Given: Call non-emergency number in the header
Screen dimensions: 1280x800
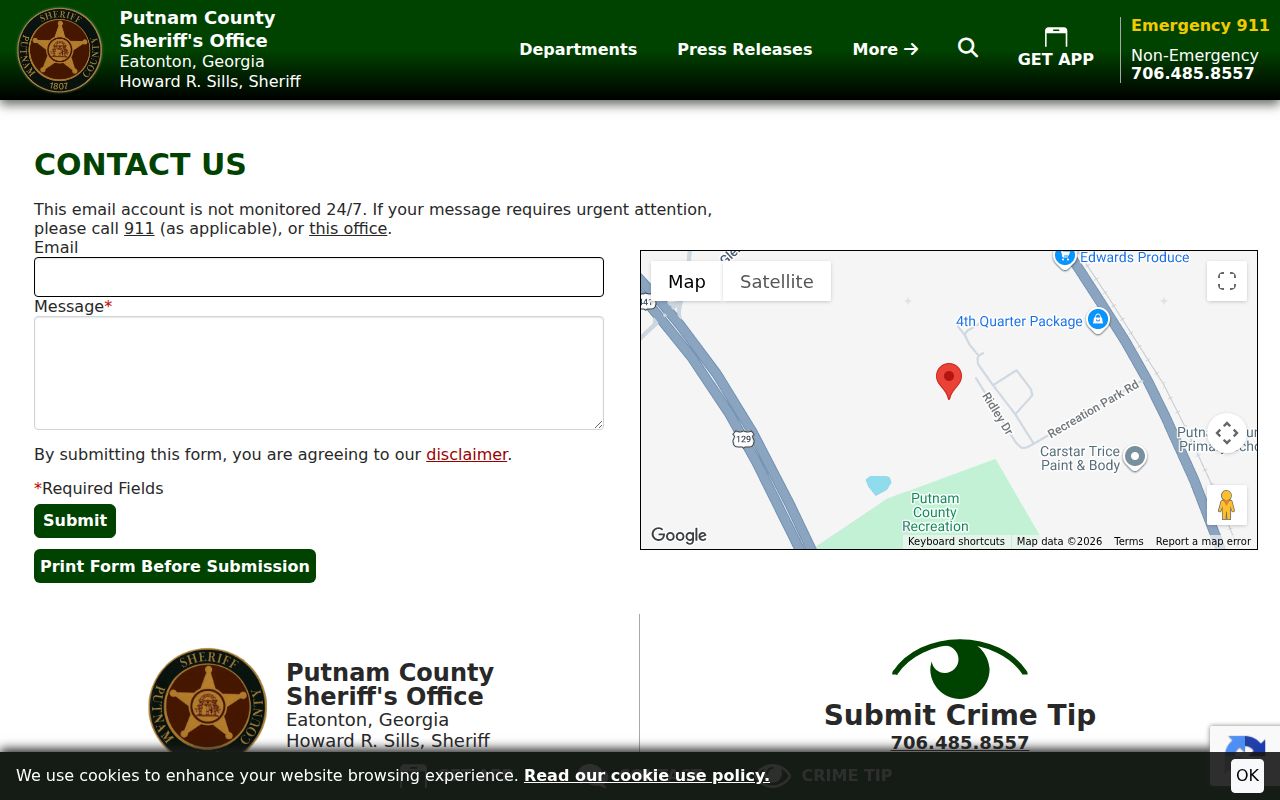Looking at the screenshot, I should pyautogui.click(x=1192, y=73).
